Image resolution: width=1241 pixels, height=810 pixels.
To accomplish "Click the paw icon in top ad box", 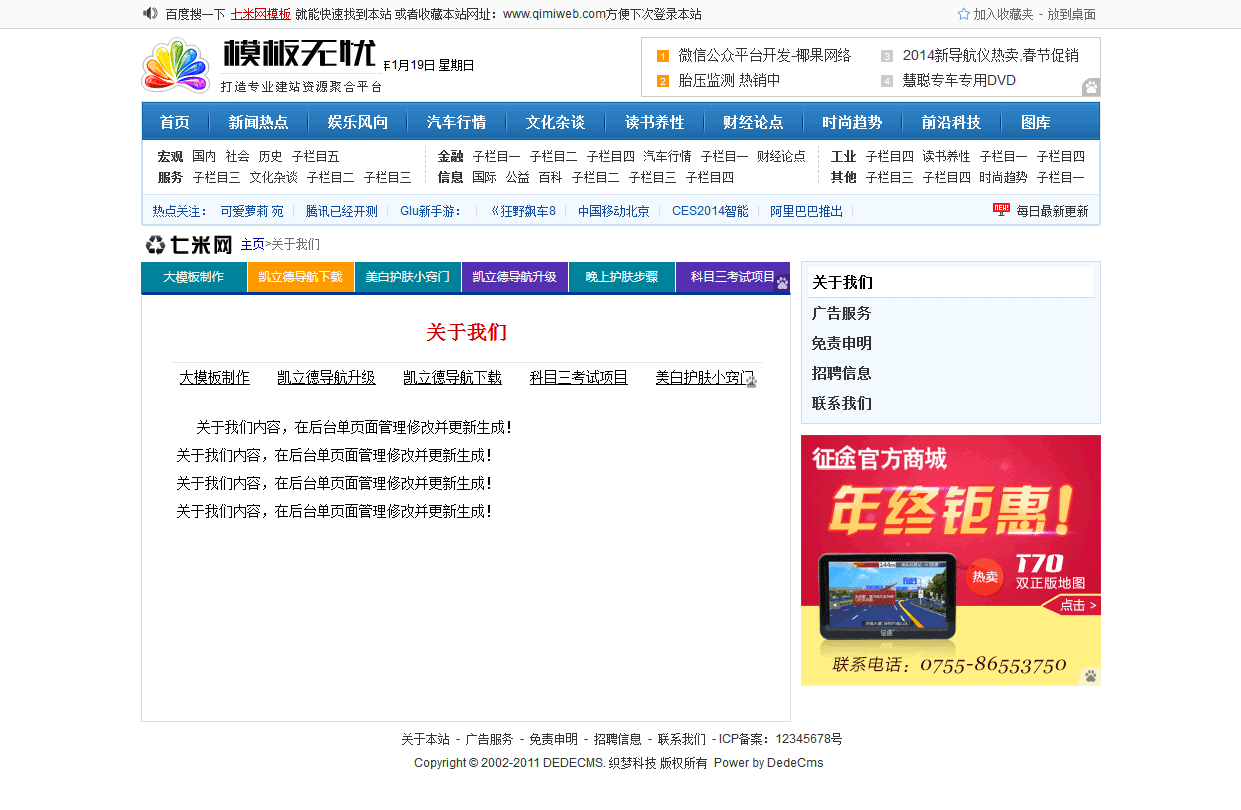I will click(1090, 87).
